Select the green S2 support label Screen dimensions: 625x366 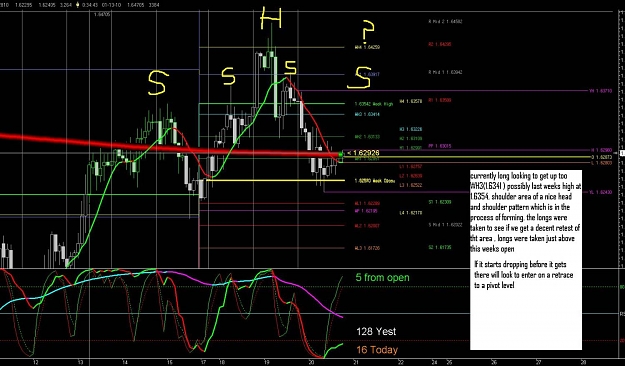(x=440, y=247)
